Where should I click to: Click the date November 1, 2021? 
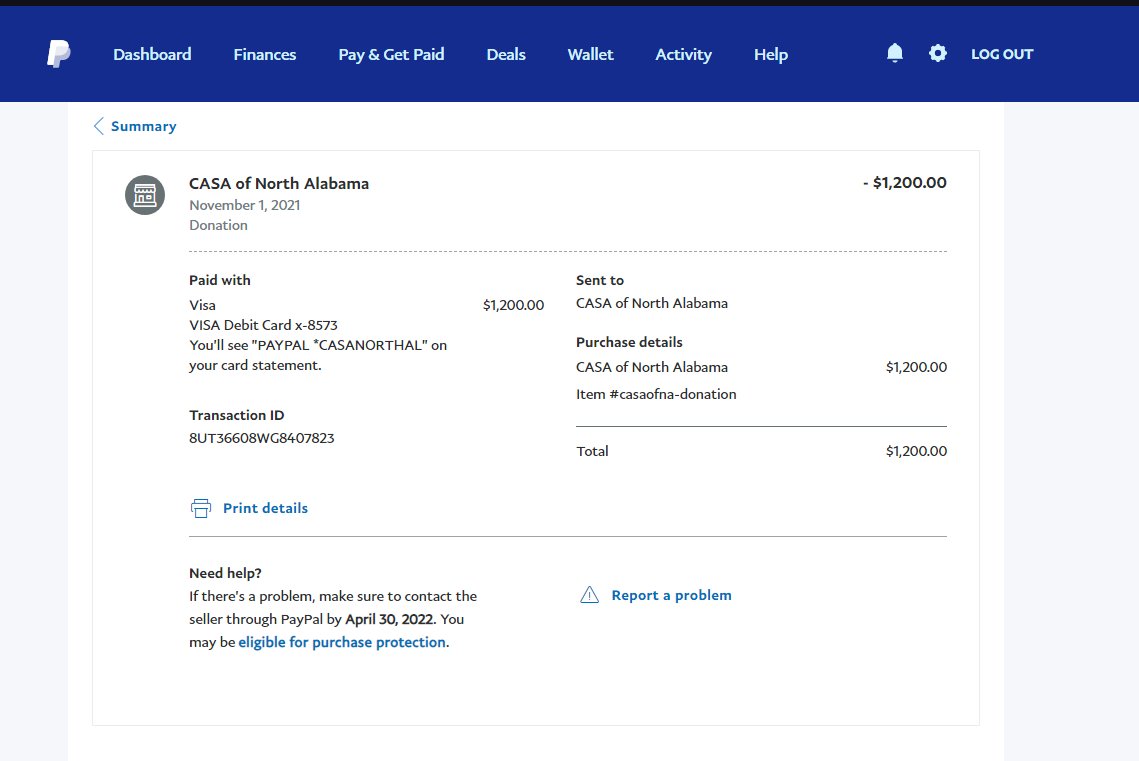(245, 205)
